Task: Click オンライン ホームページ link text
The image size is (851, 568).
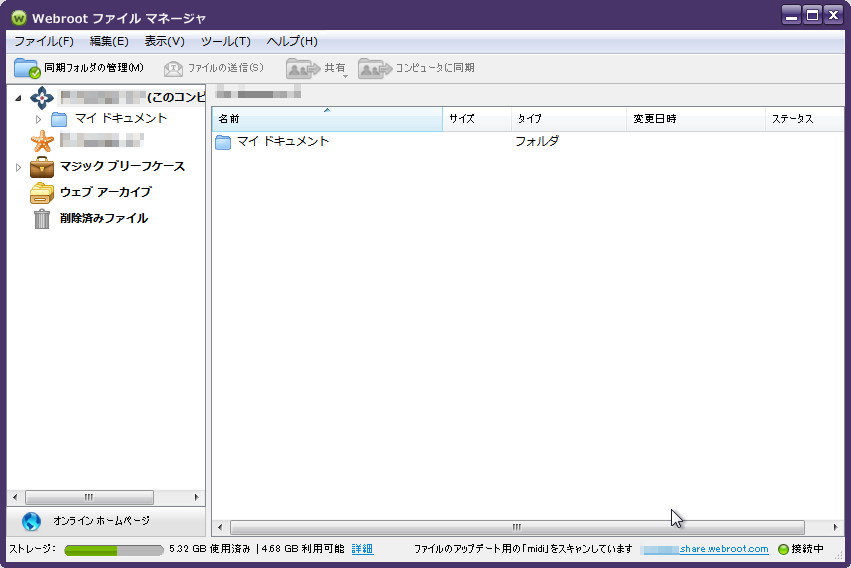Action: point(101,521)
